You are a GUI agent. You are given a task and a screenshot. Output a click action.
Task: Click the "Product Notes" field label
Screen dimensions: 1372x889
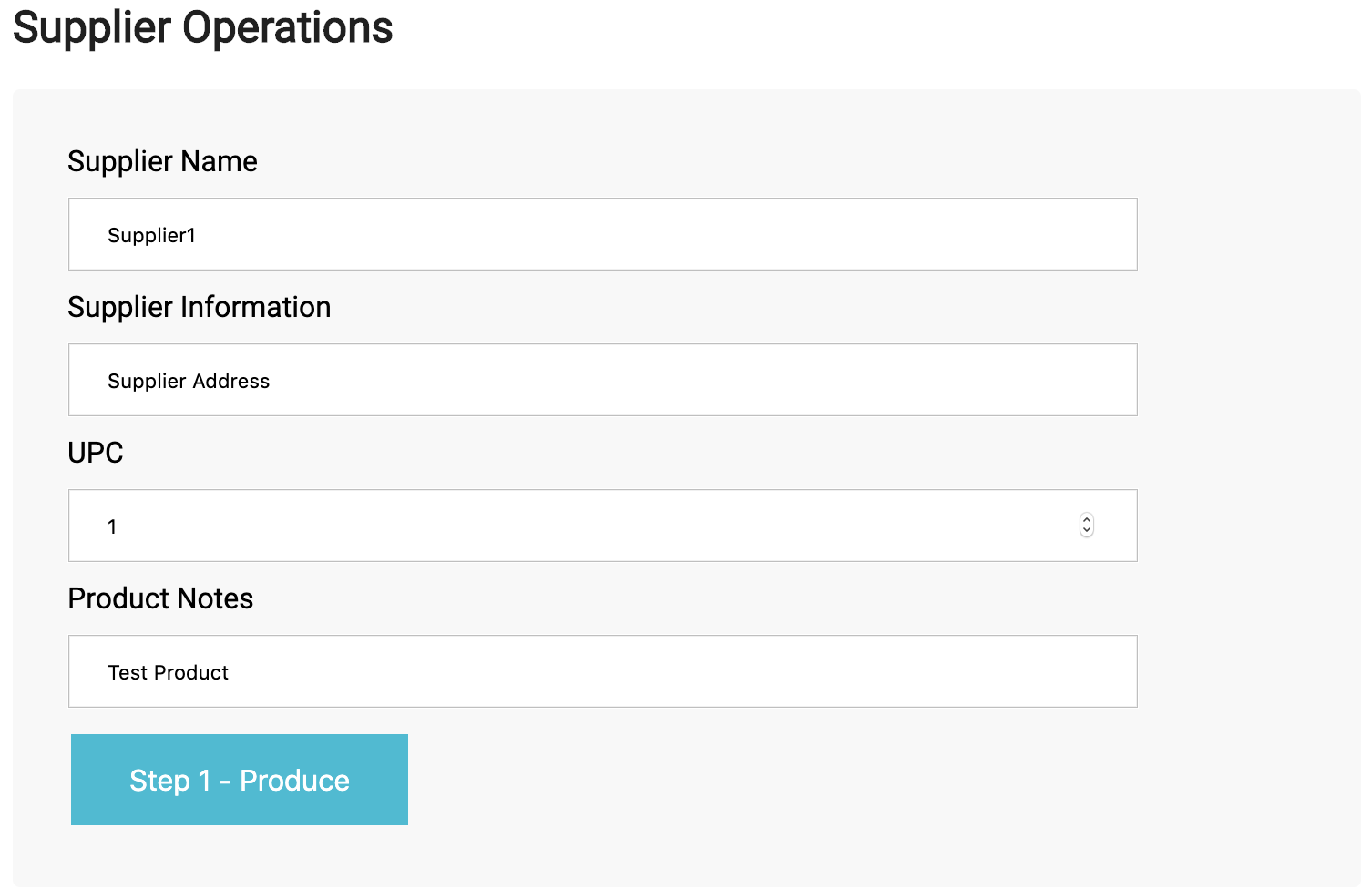[160, 598]
